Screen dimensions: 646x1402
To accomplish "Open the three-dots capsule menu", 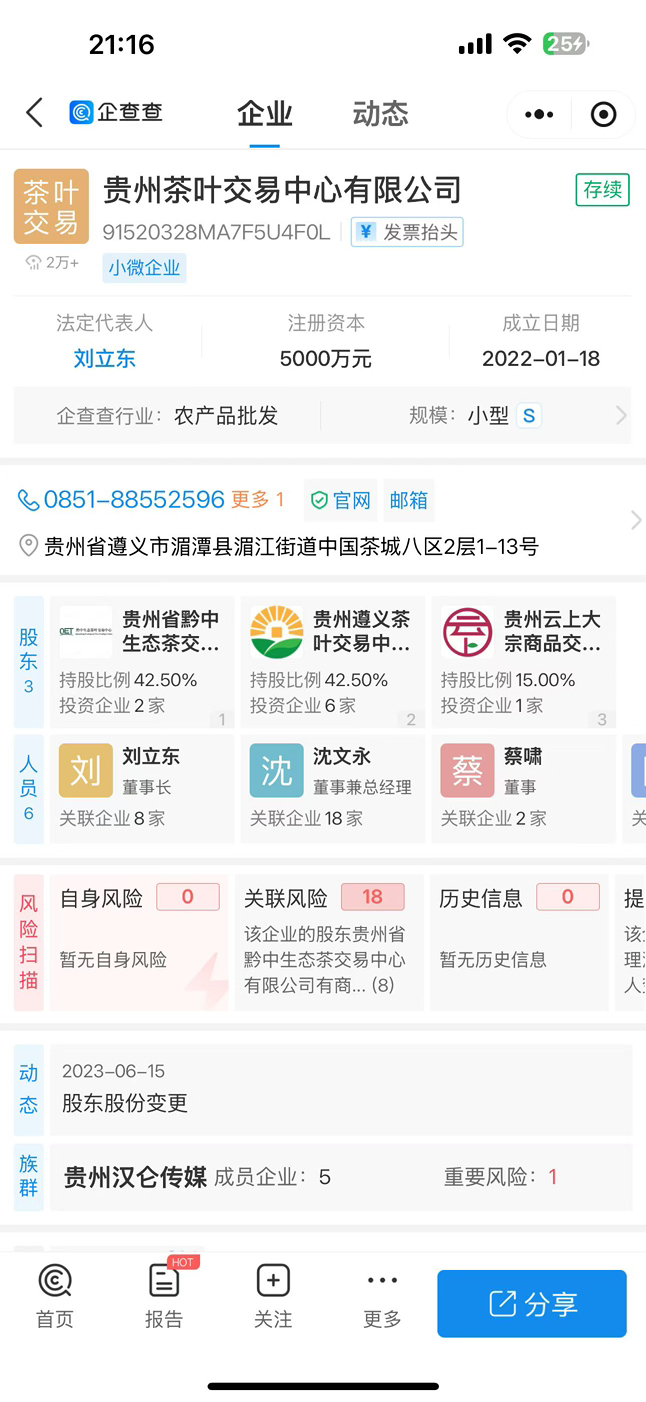I will pos(539,114).
